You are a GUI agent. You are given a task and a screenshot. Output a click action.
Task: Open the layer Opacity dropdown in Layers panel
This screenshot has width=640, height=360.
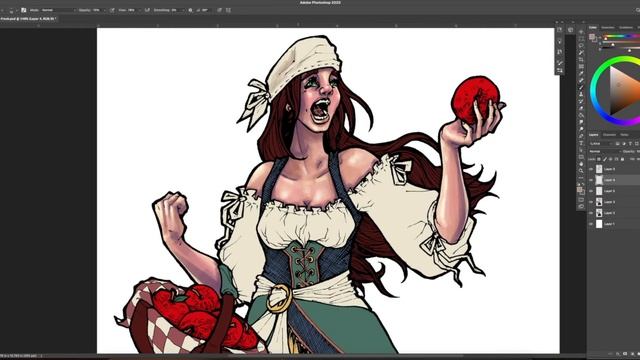[x=637, y=151]
